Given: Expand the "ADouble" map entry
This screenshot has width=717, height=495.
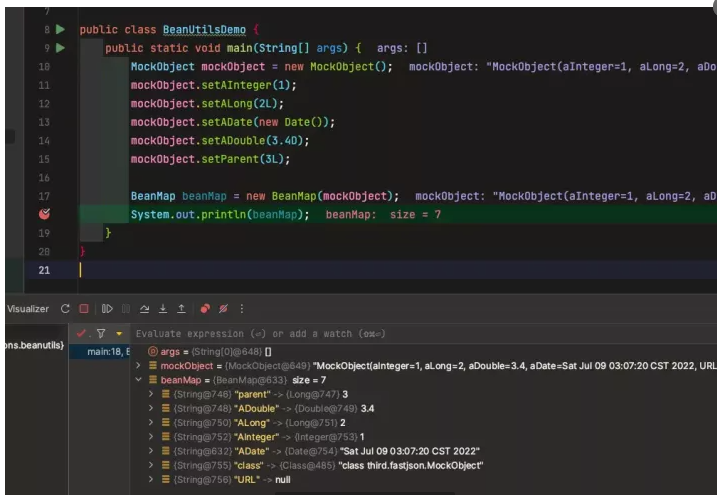Looking at the screenshot, I should click(x=151, y=408).
